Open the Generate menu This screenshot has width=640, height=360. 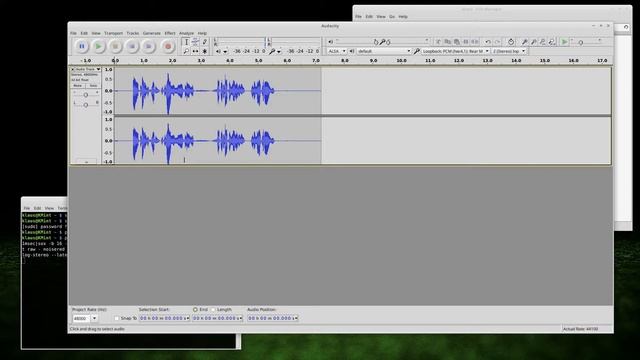tap(152, 33)
